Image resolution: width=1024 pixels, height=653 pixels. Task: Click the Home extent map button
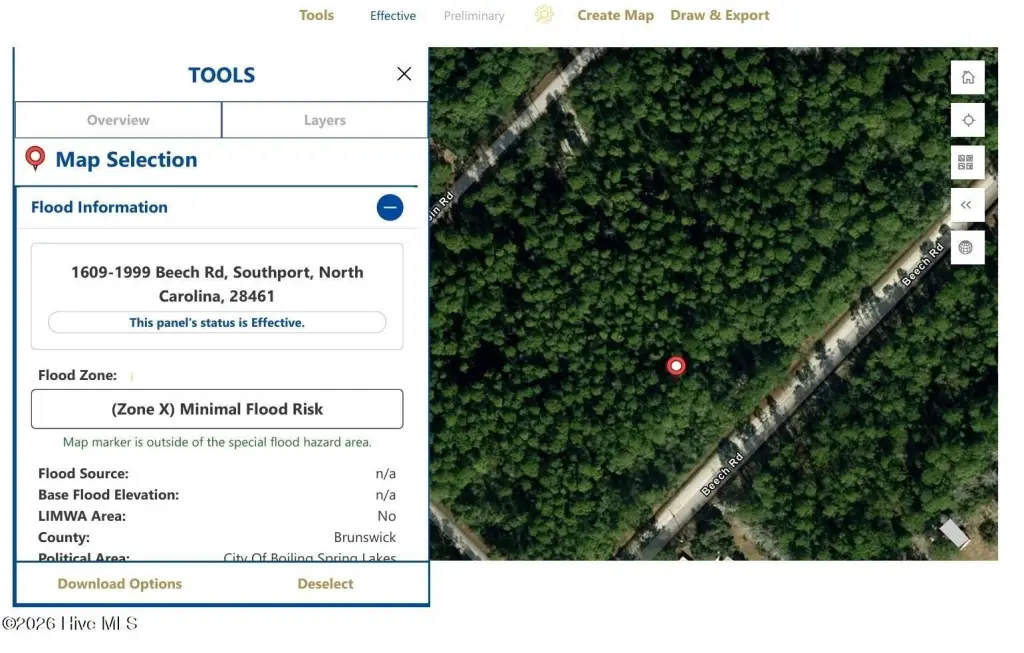coord(967,78)
